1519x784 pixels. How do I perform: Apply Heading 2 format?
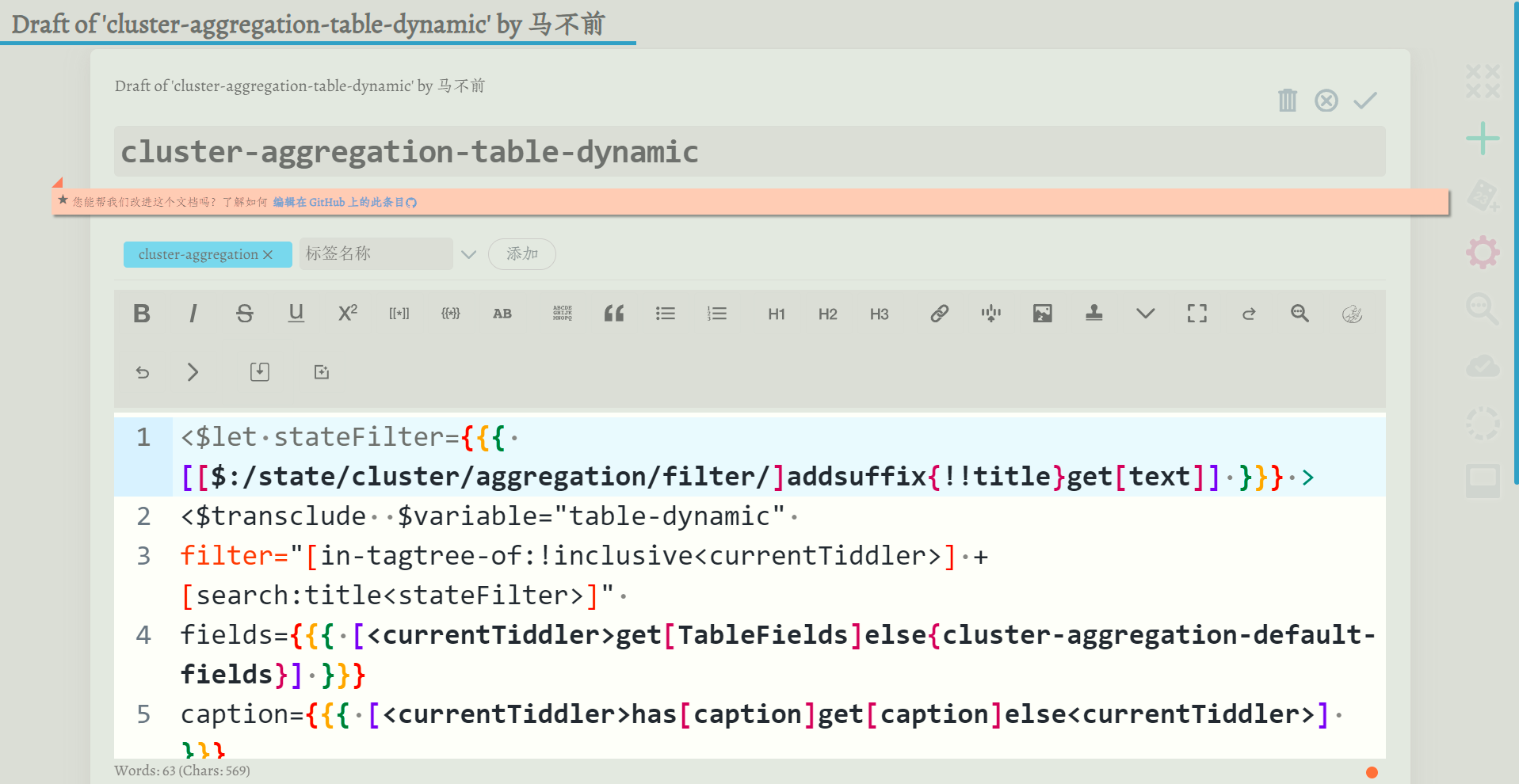click(828, 314)
